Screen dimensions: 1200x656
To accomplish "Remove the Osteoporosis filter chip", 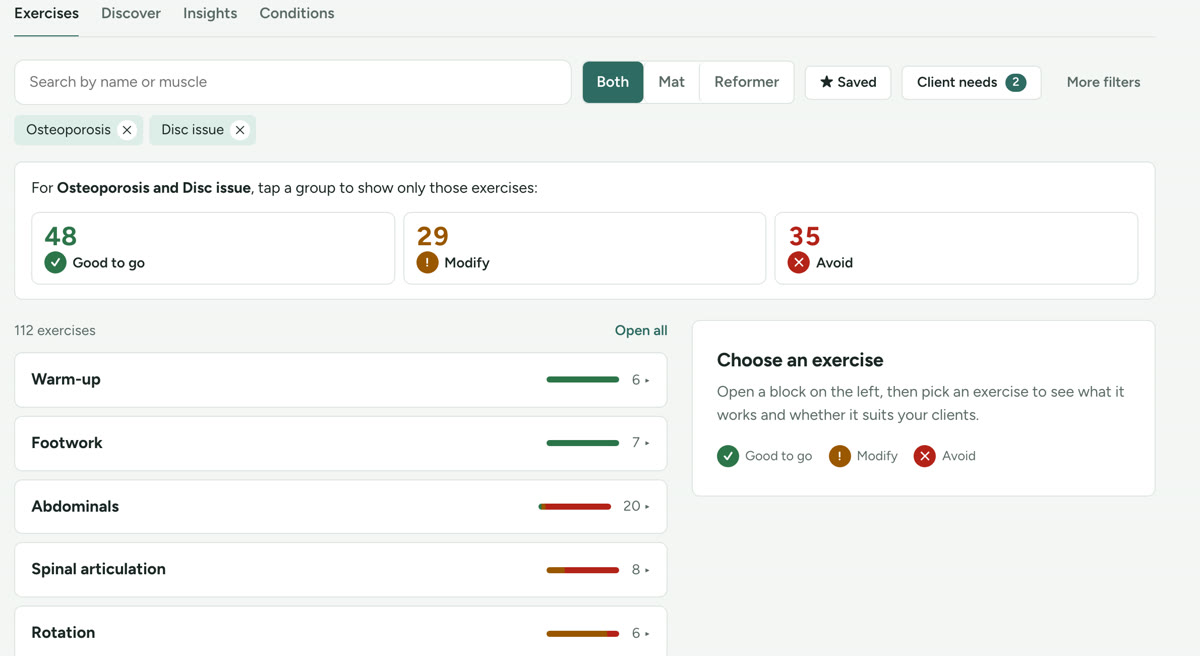I will click(127, 130).
